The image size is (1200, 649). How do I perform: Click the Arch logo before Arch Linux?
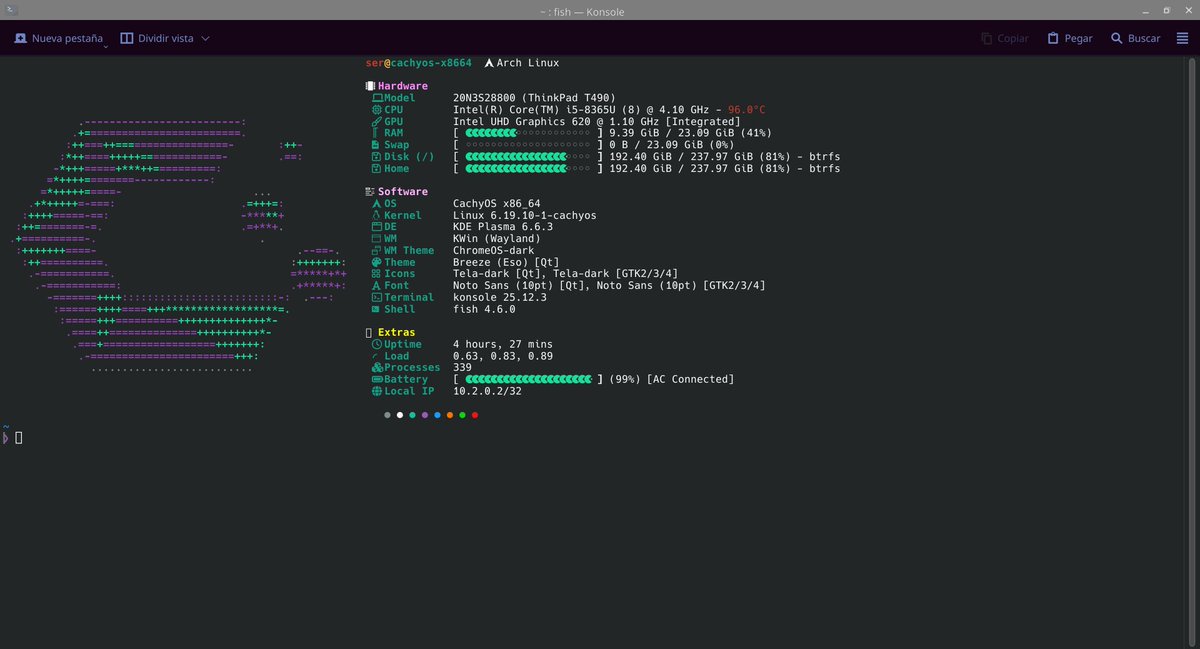click(489, 63)
